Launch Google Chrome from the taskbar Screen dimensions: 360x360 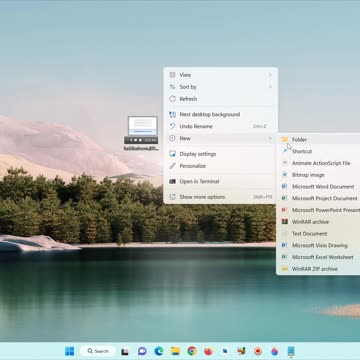coord(192,351)
